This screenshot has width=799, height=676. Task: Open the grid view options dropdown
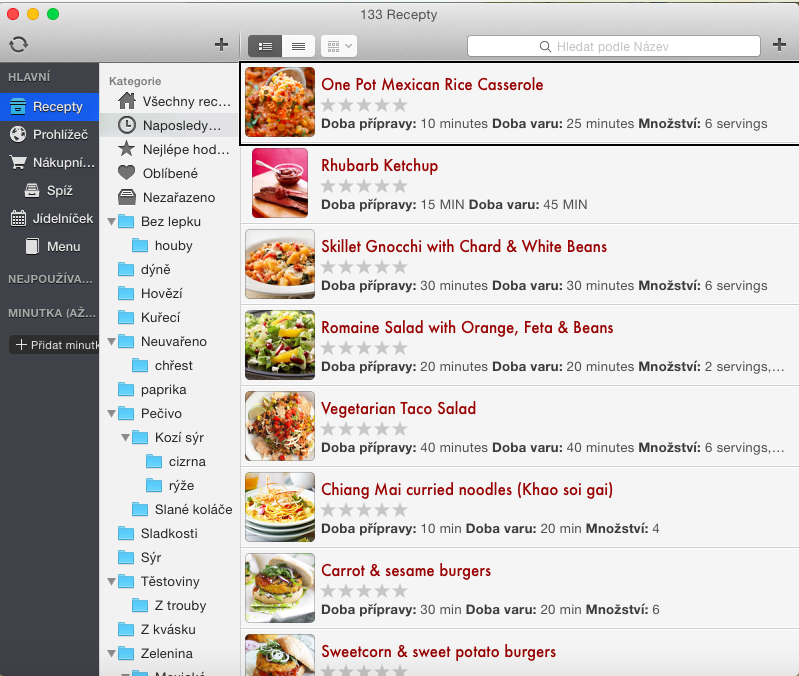[340, 46]
